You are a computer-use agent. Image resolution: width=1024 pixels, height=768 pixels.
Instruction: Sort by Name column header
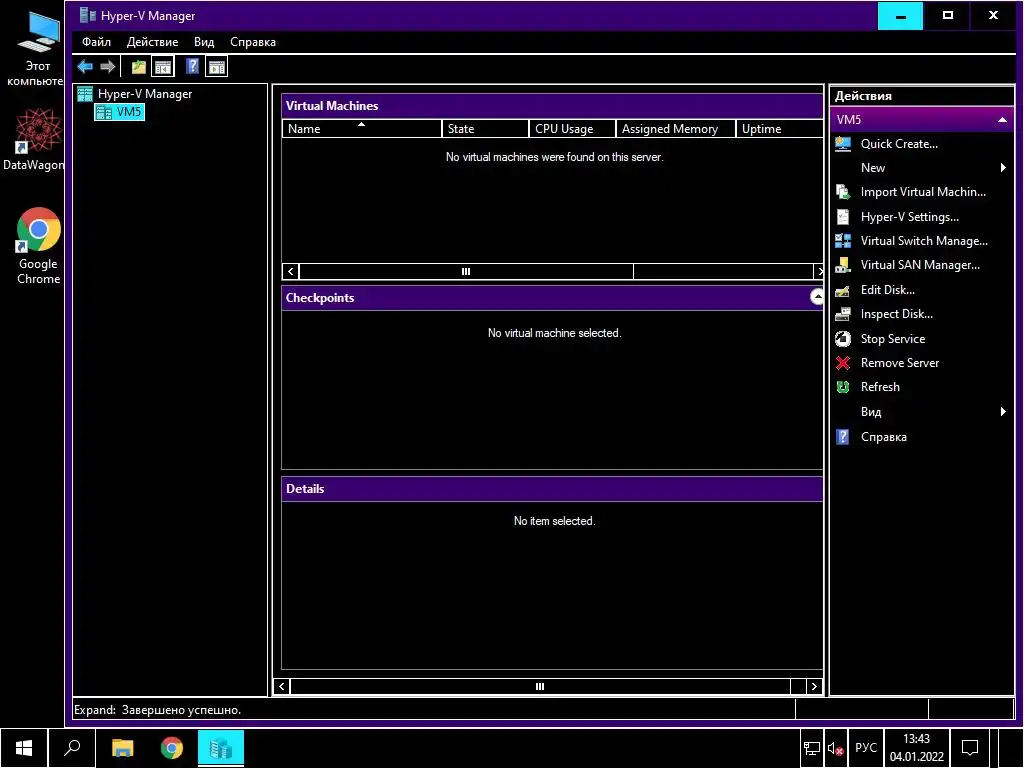pos(362,129)
